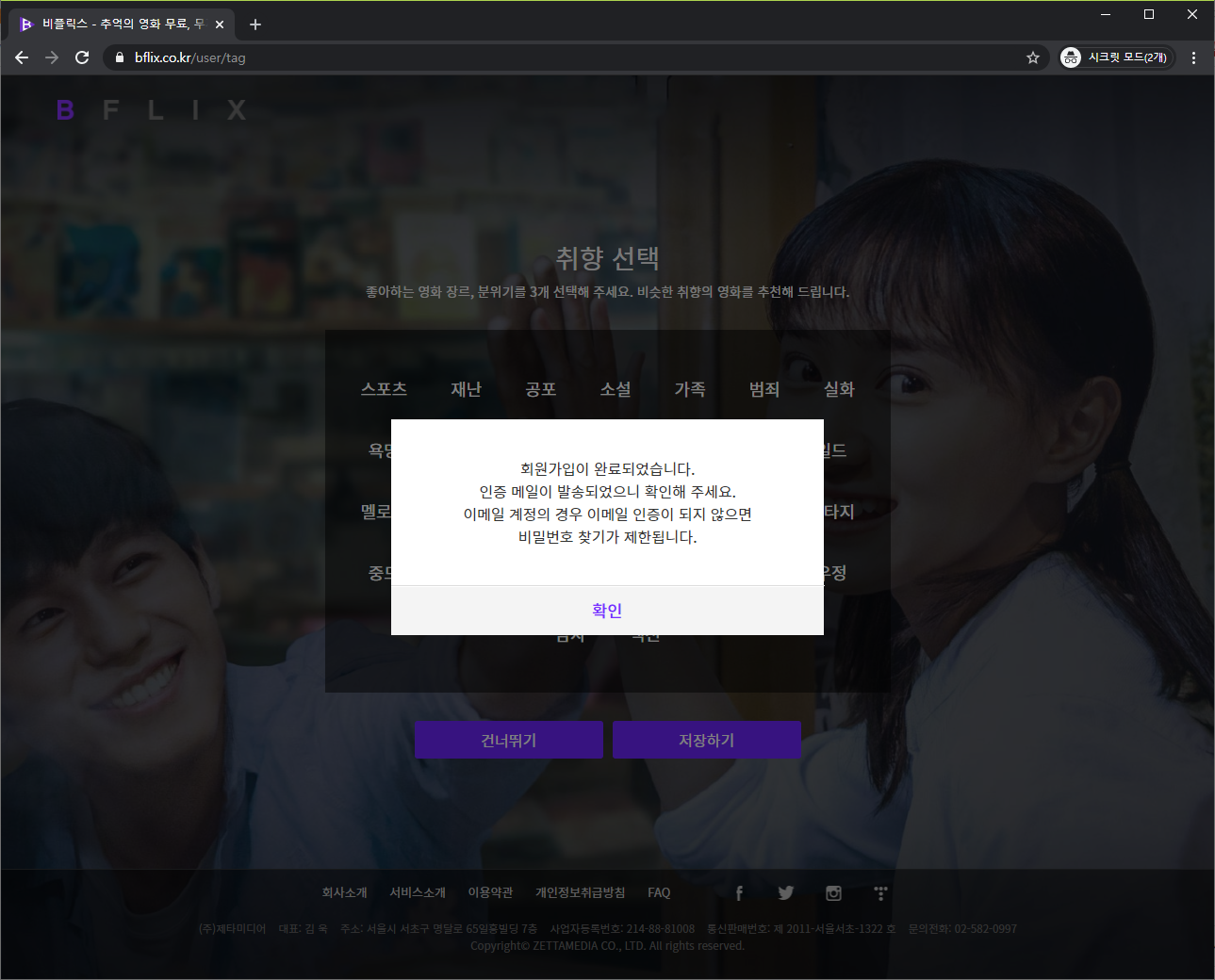
Task: Select the 가족 genre tag
Action: pos(690,389)
